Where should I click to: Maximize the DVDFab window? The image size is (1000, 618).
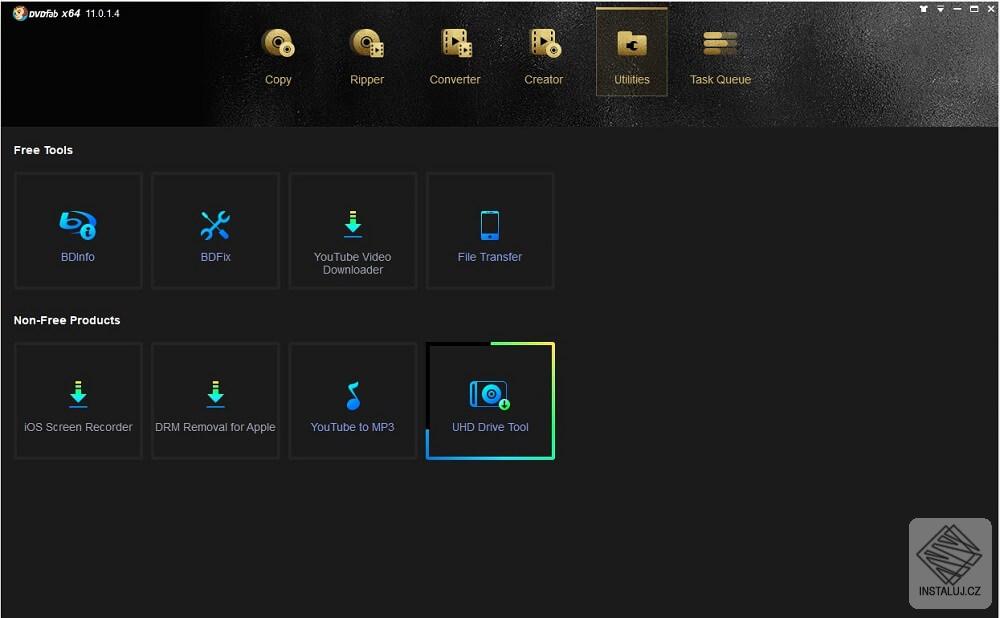click(x=974, y=9)
